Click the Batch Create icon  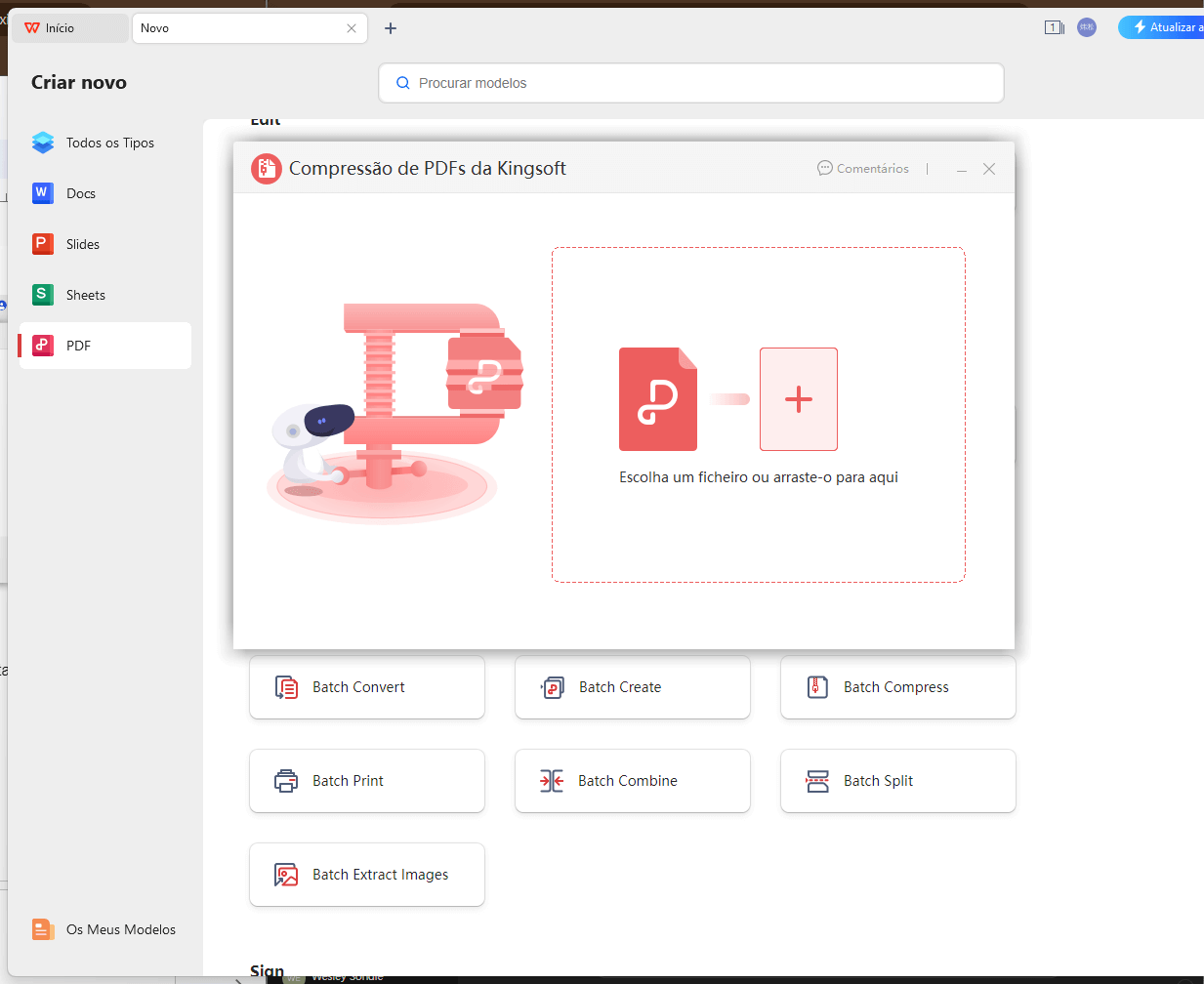pos(552,687)
